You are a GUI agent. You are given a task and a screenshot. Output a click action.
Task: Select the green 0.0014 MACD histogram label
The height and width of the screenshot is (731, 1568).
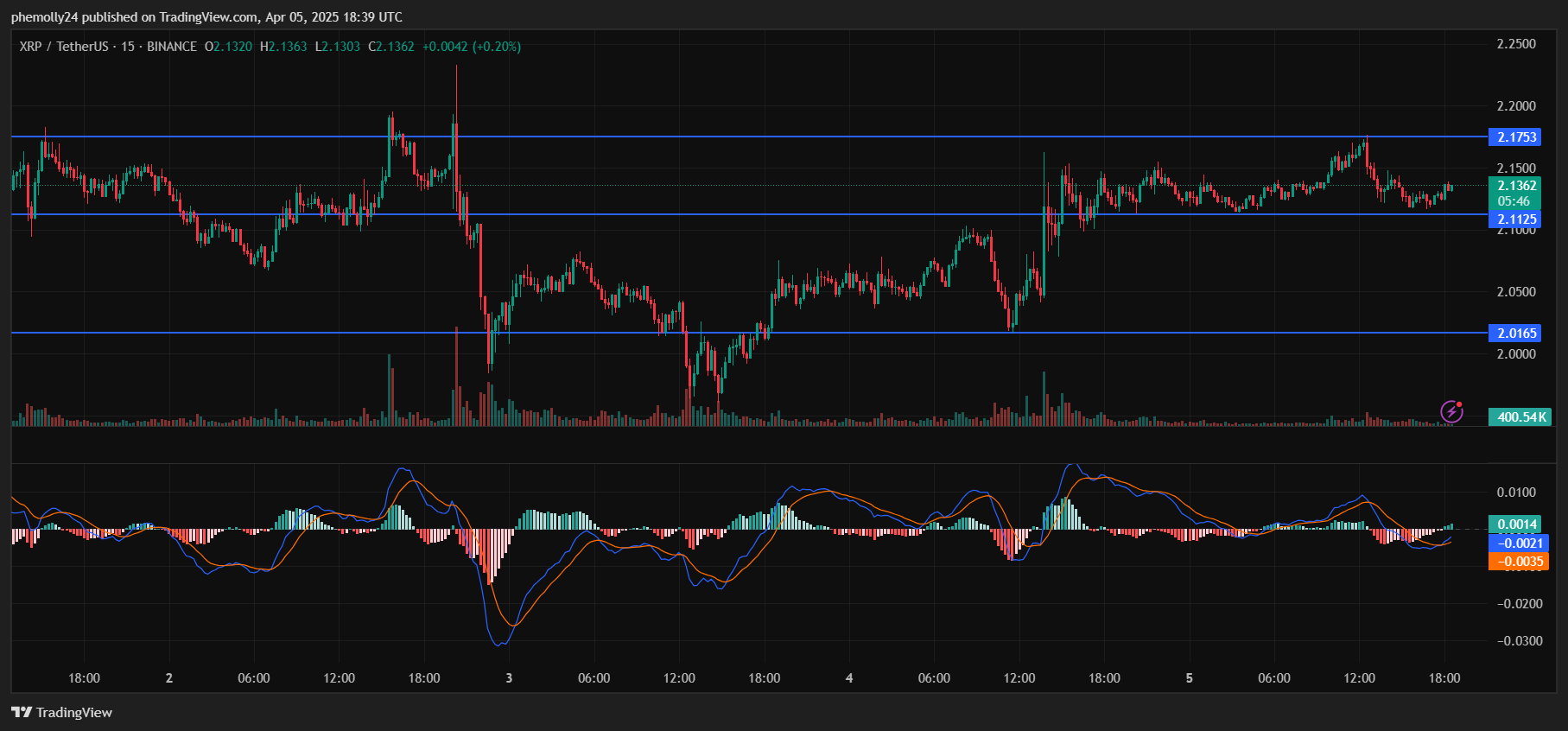pyautogui.click(x=1516, y=524)
